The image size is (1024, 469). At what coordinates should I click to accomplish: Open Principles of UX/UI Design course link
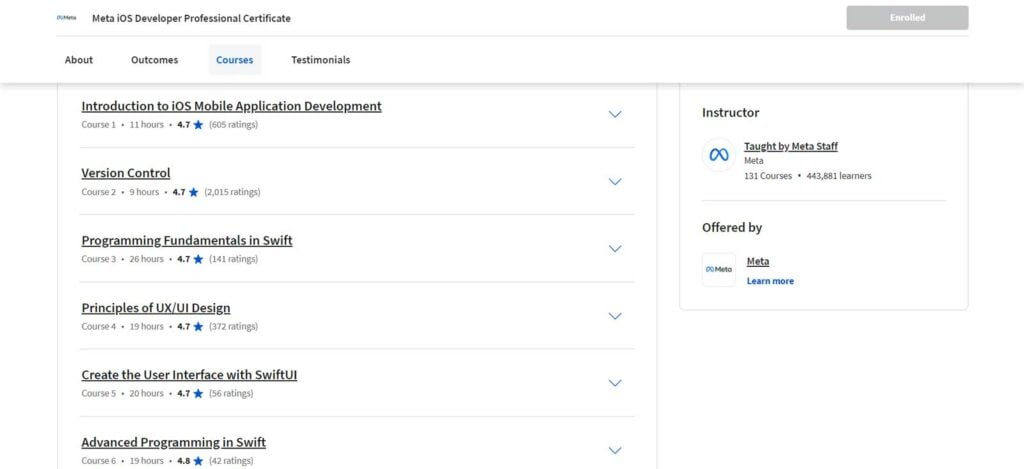(x=156, y=308)
